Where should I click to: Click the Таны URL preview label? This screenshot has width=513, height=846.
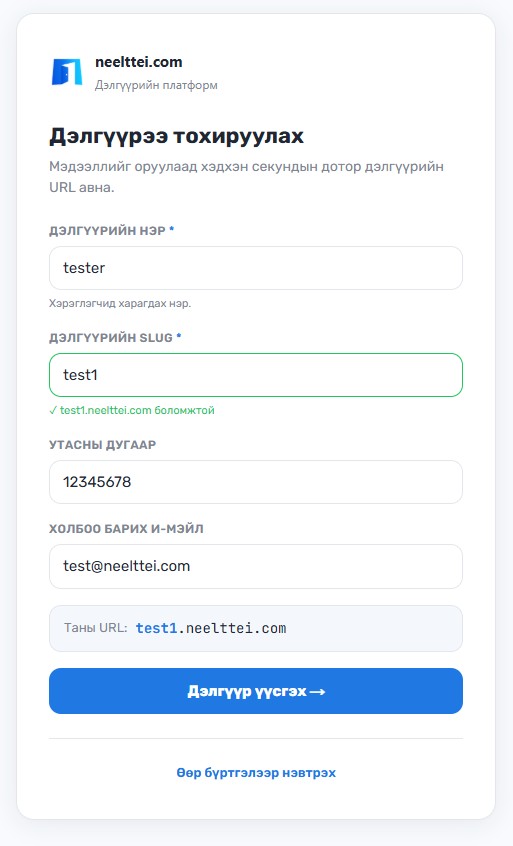tap(95, 628)
